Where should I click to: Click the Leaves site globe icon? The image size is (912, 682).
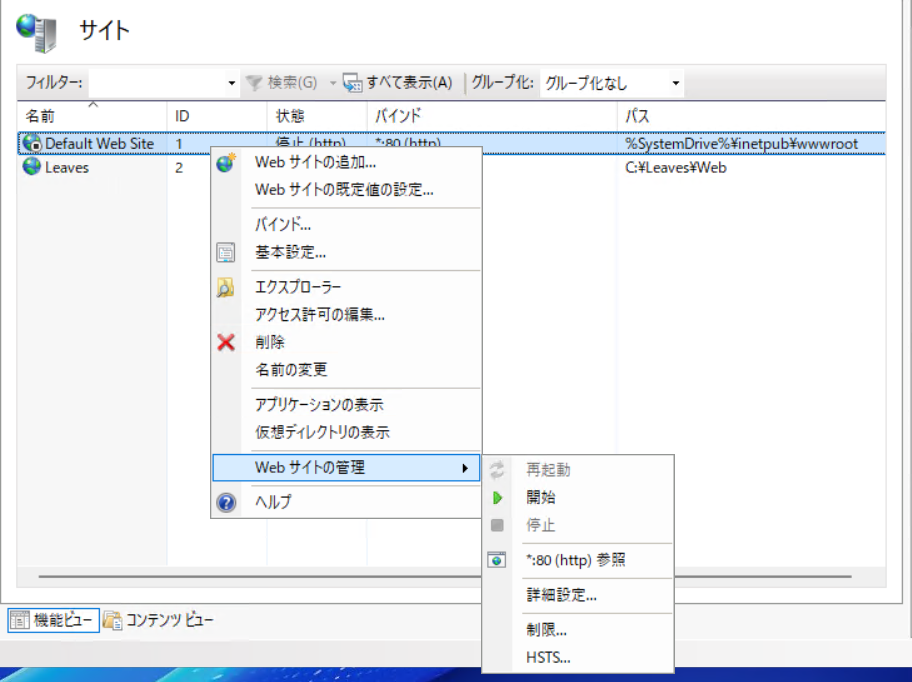(x=32, y=167)
